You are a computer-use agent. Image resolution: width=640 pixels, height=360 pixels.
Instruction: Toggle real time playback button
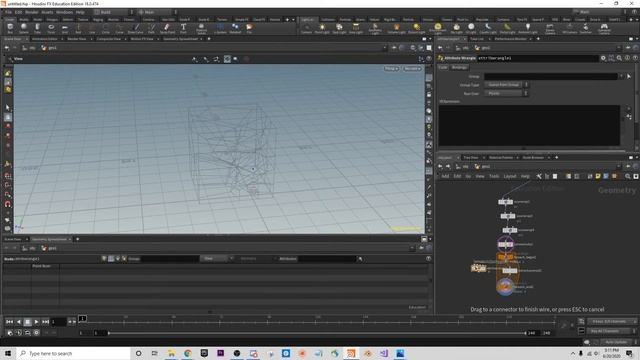pyautogui.click(x=10, y=333)
